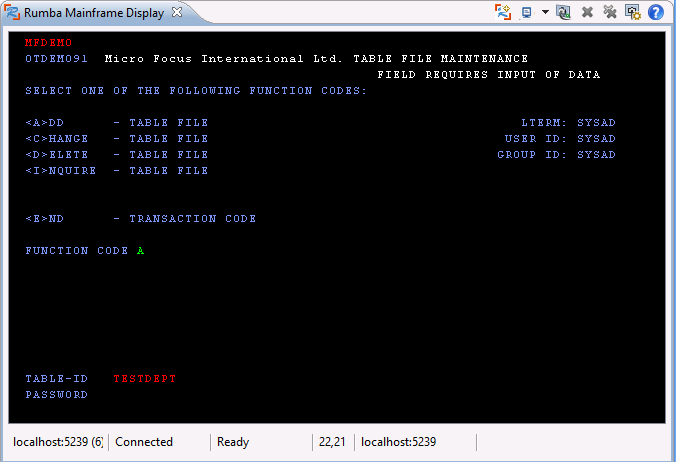The width and height of the screenshot is (676, 462).
Task: Click the single gray X disconnect icon
Action: click(x=588, y=12)
